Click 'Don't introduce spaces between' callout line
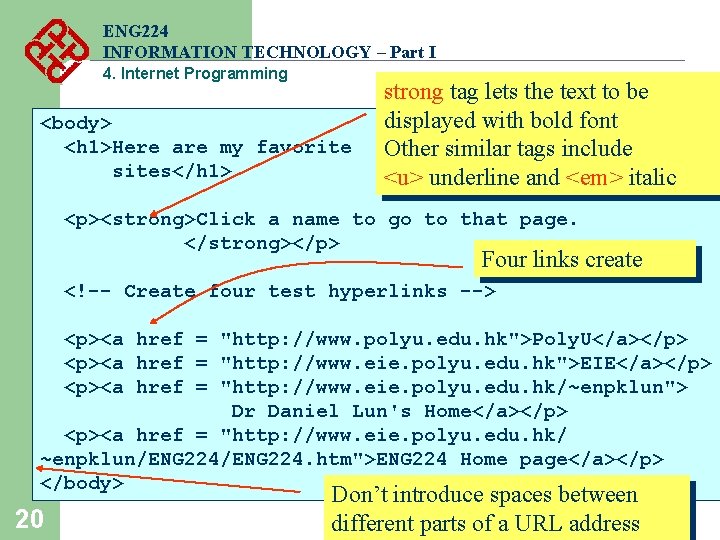720x540 pixels. point(484,495)
